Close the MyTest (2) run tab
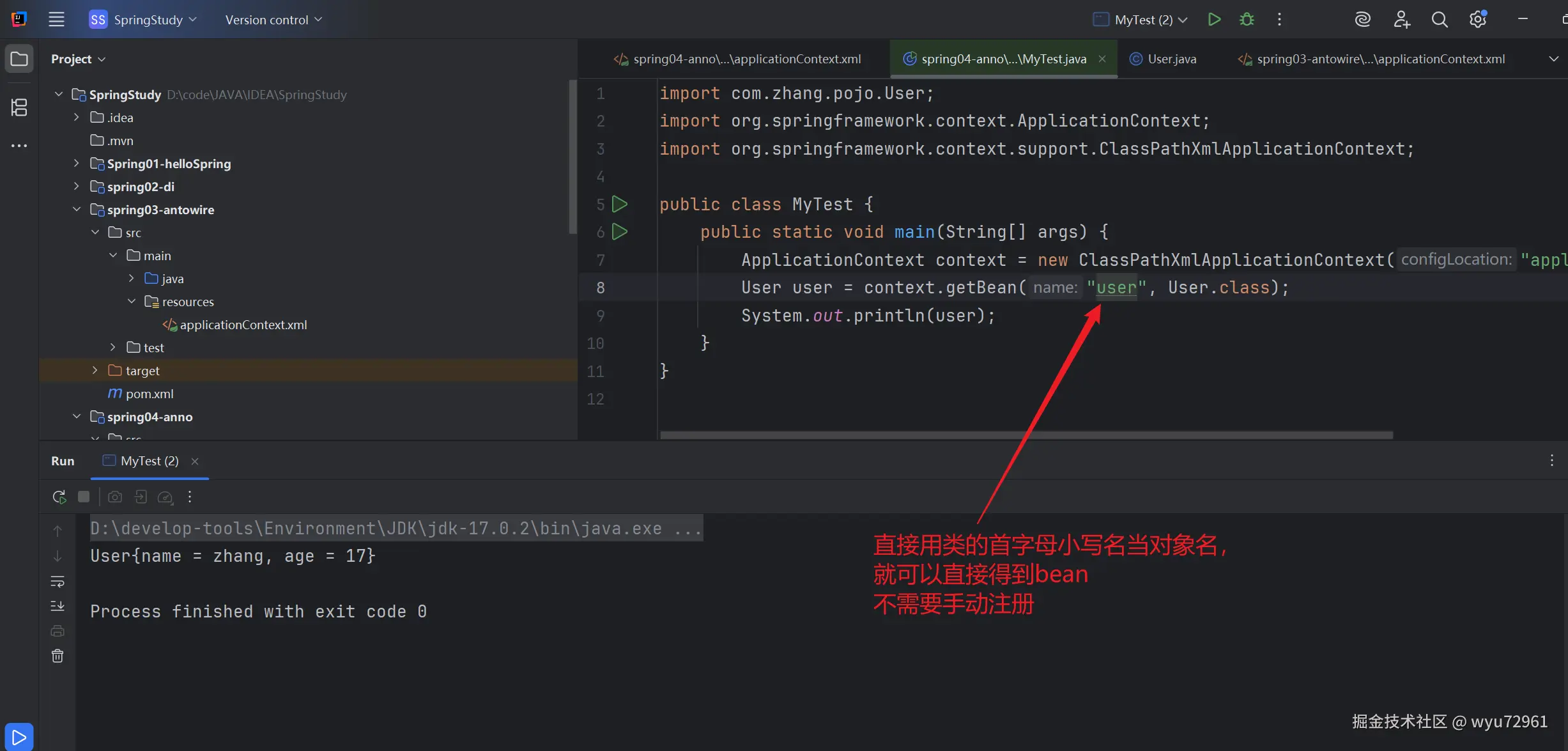The height and width of the screenshot is (751, 1568). click(x=195, y=461)
